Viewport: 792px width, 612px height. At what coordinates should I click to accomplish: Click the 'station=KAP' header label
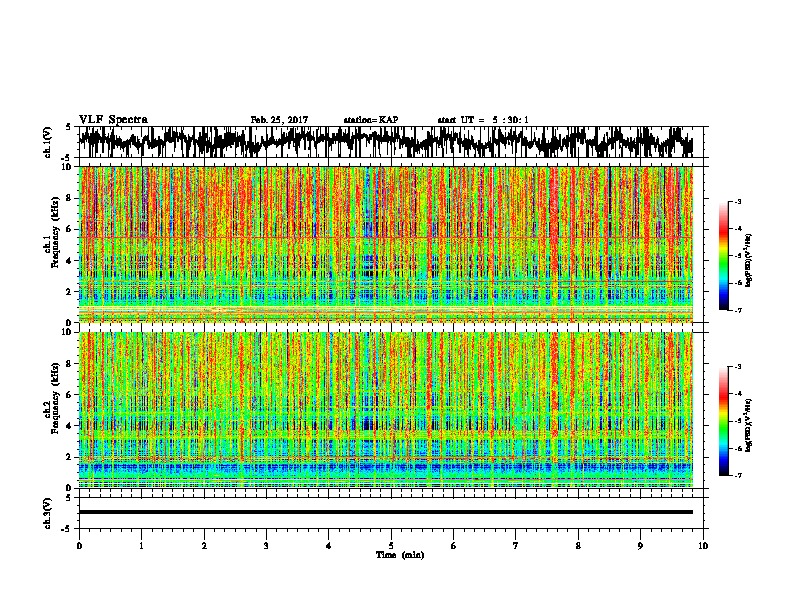(371, 120)
